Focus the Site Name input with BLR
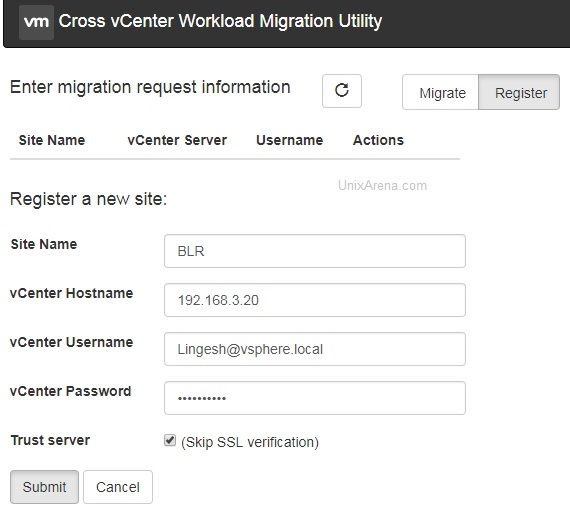 click(315, 251)
